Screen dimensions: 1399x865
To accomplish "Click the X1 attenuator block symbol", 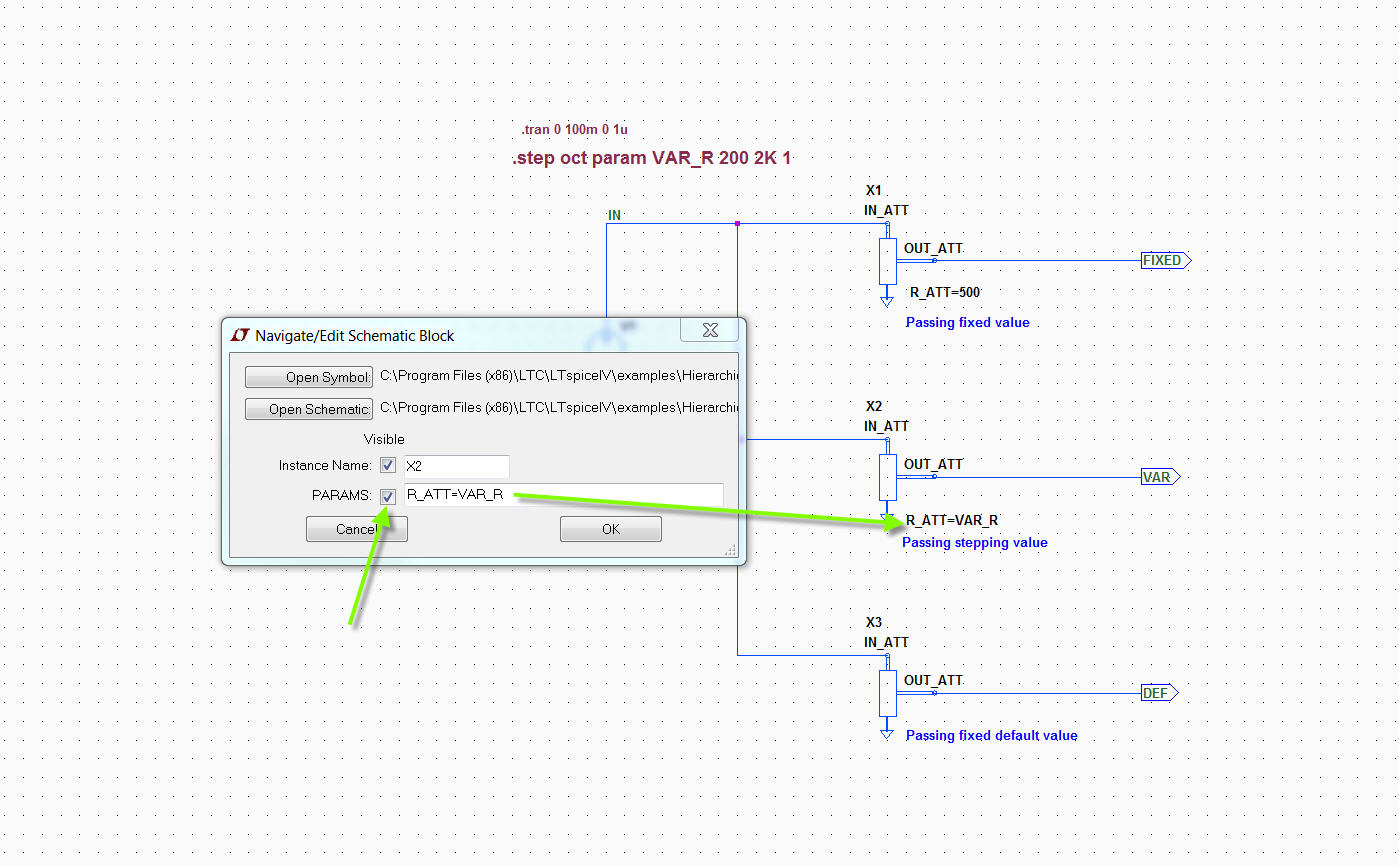I will (x=886, y=261).
